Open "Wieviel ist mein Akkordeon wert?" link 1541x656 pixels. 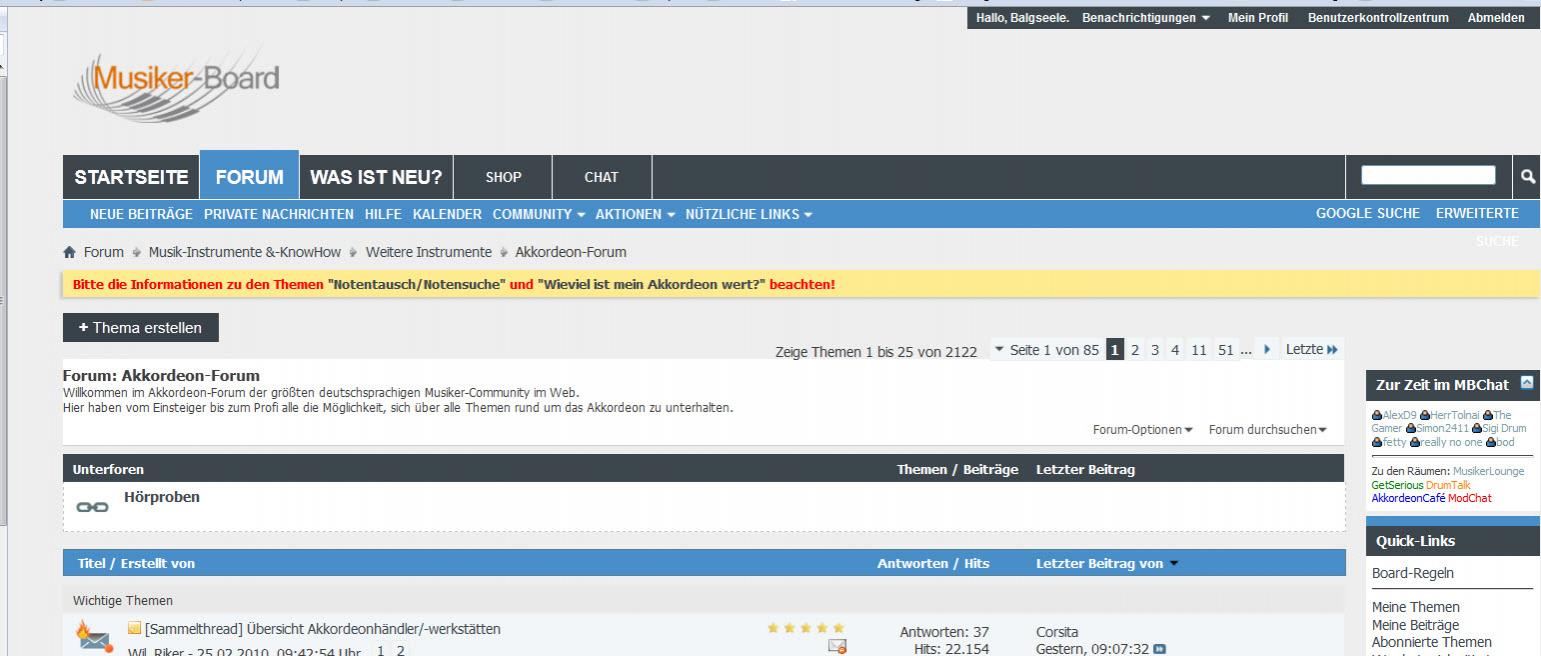(651, 284)
